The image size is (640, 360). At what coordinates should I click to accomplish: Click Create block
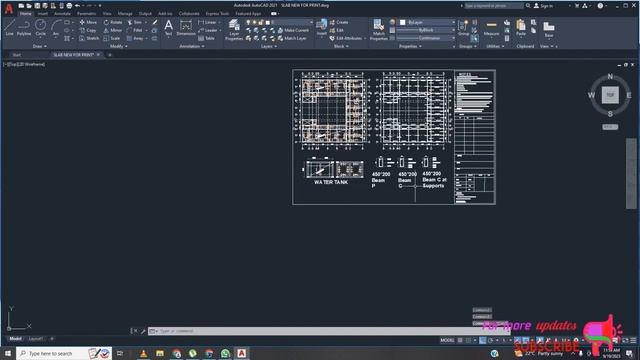coord(339,22)
